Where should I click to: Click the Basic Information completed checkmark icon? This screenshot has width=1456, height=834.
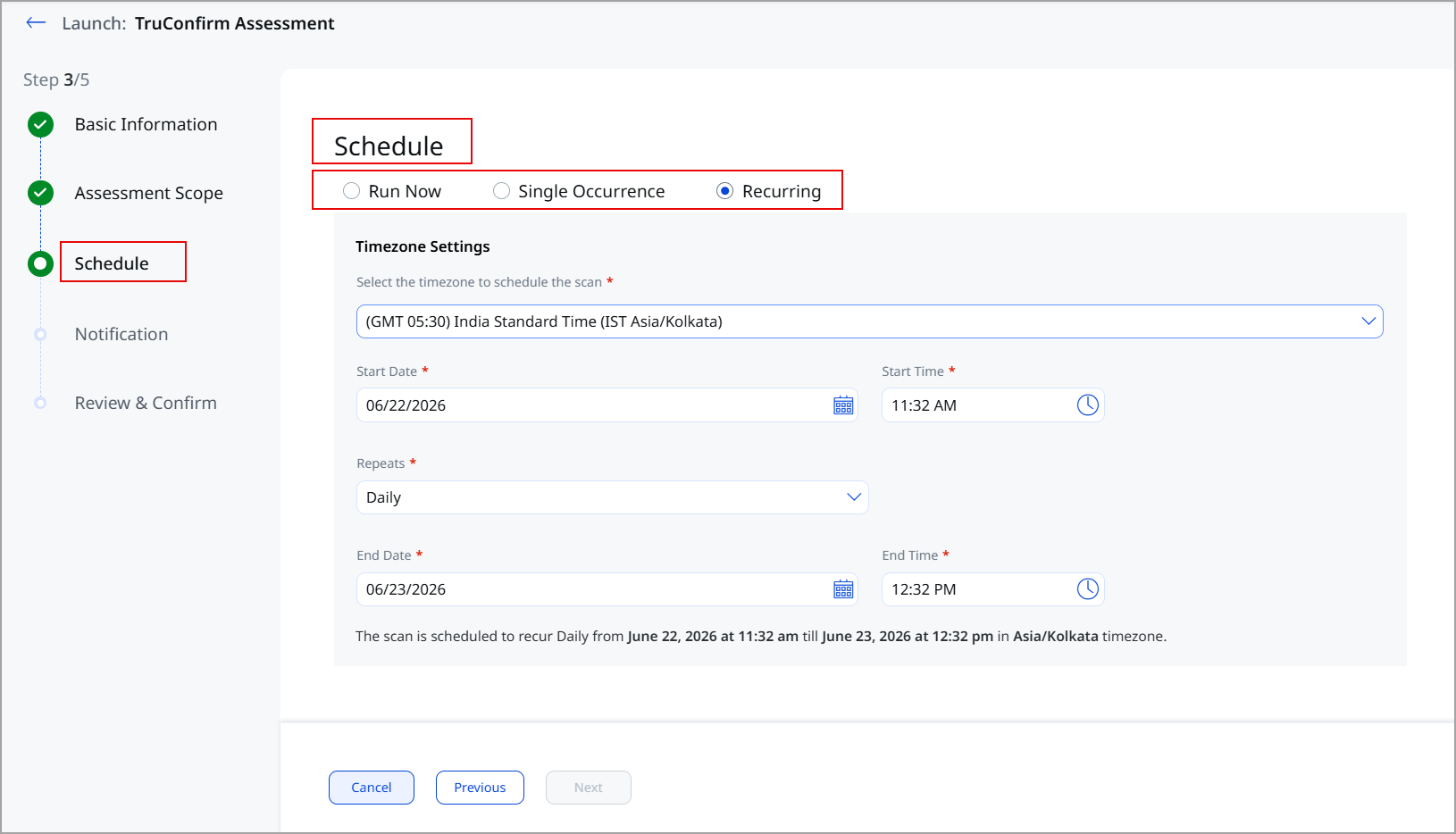40,124
